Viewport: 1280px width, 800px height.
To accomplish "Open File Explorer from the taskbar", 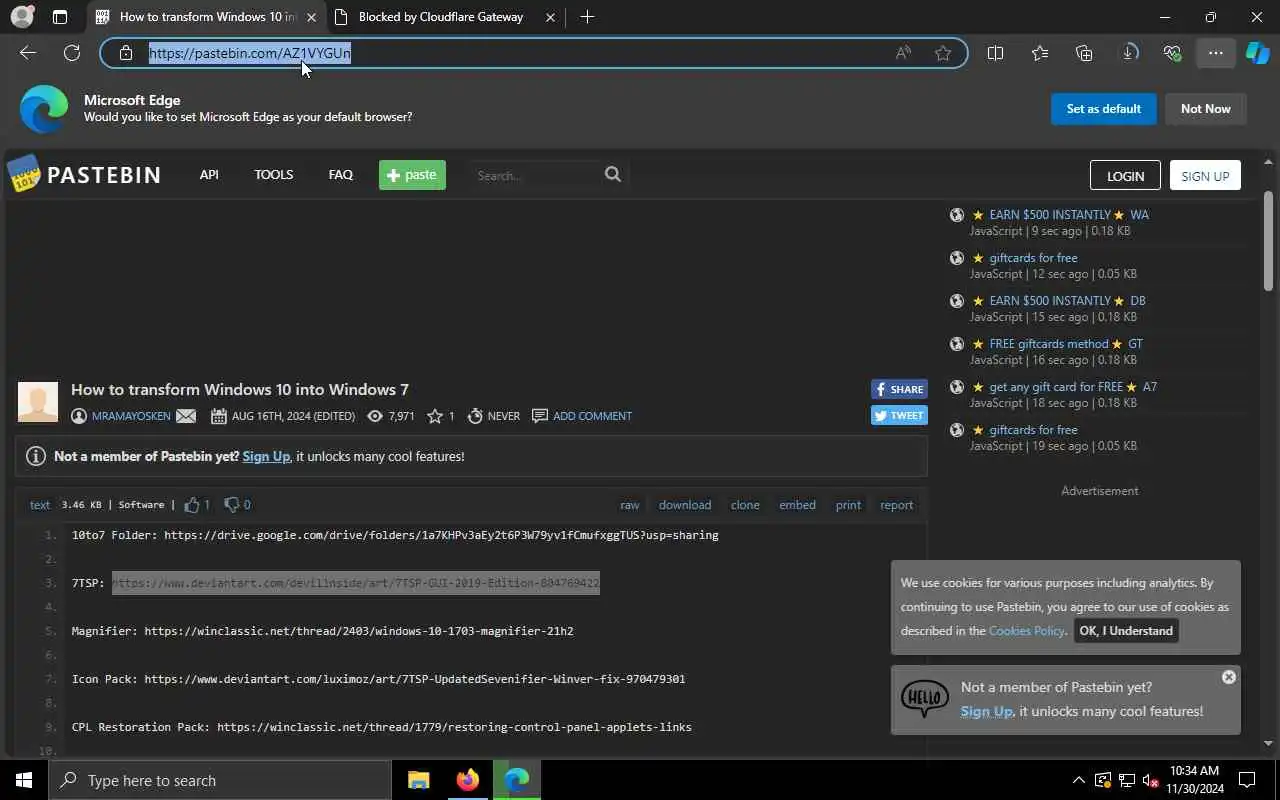I will pyautogui.click(x=418, y=780).
